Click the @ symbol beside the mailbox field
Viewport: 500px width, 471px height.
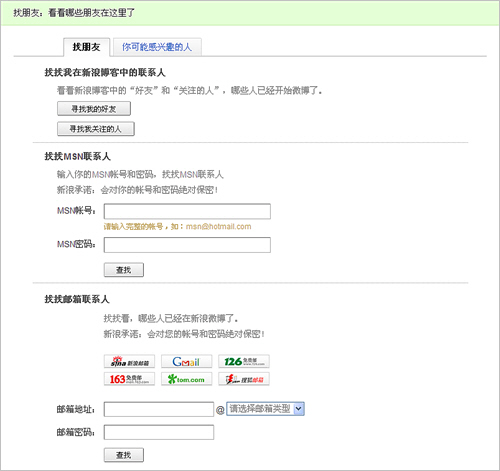(220, 410)
